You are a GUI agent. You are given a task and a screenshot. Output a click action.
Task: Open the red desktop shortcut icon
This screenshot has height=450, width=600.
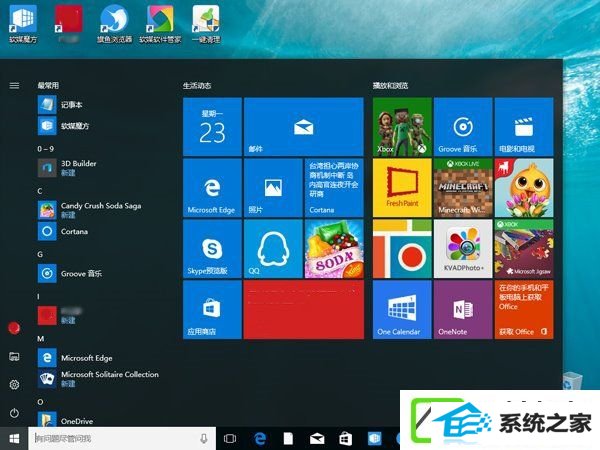68,24
